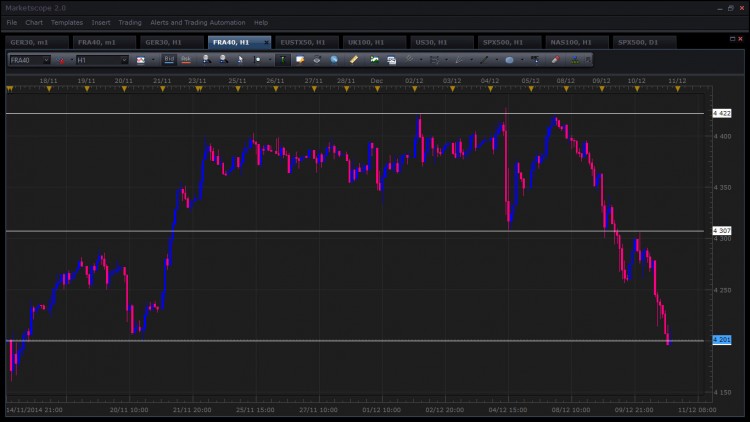Toggle Ask price display
750x422 pixels.
[x=186, y=59]
